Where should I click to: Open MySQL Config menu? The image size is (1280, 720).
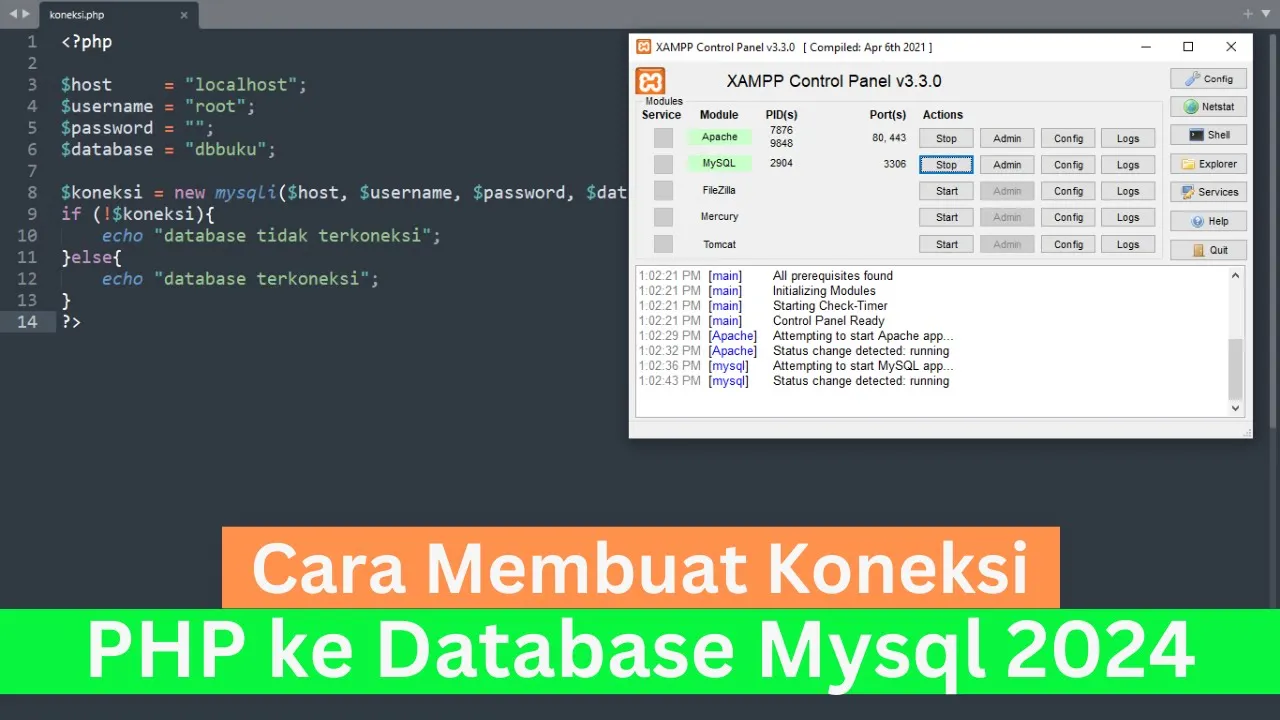pos(1068,165)
